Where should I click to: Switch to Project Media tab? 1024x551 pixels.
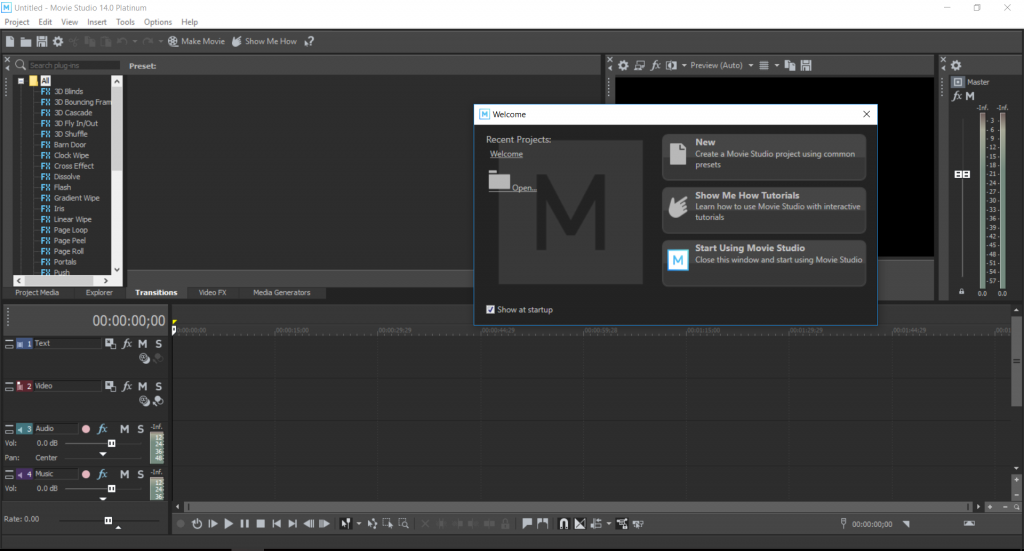[x=37, y=292]
